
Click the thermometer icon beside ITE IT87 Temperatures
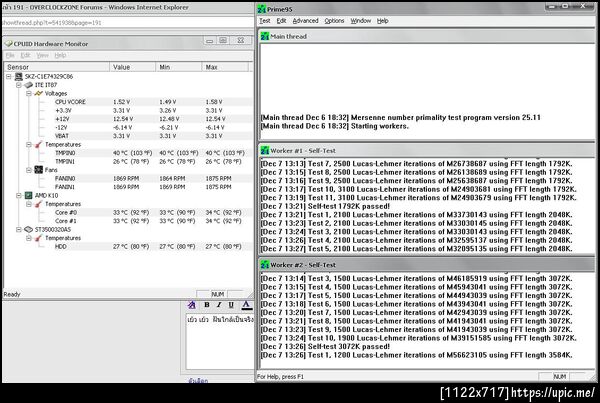pos(39,144)
